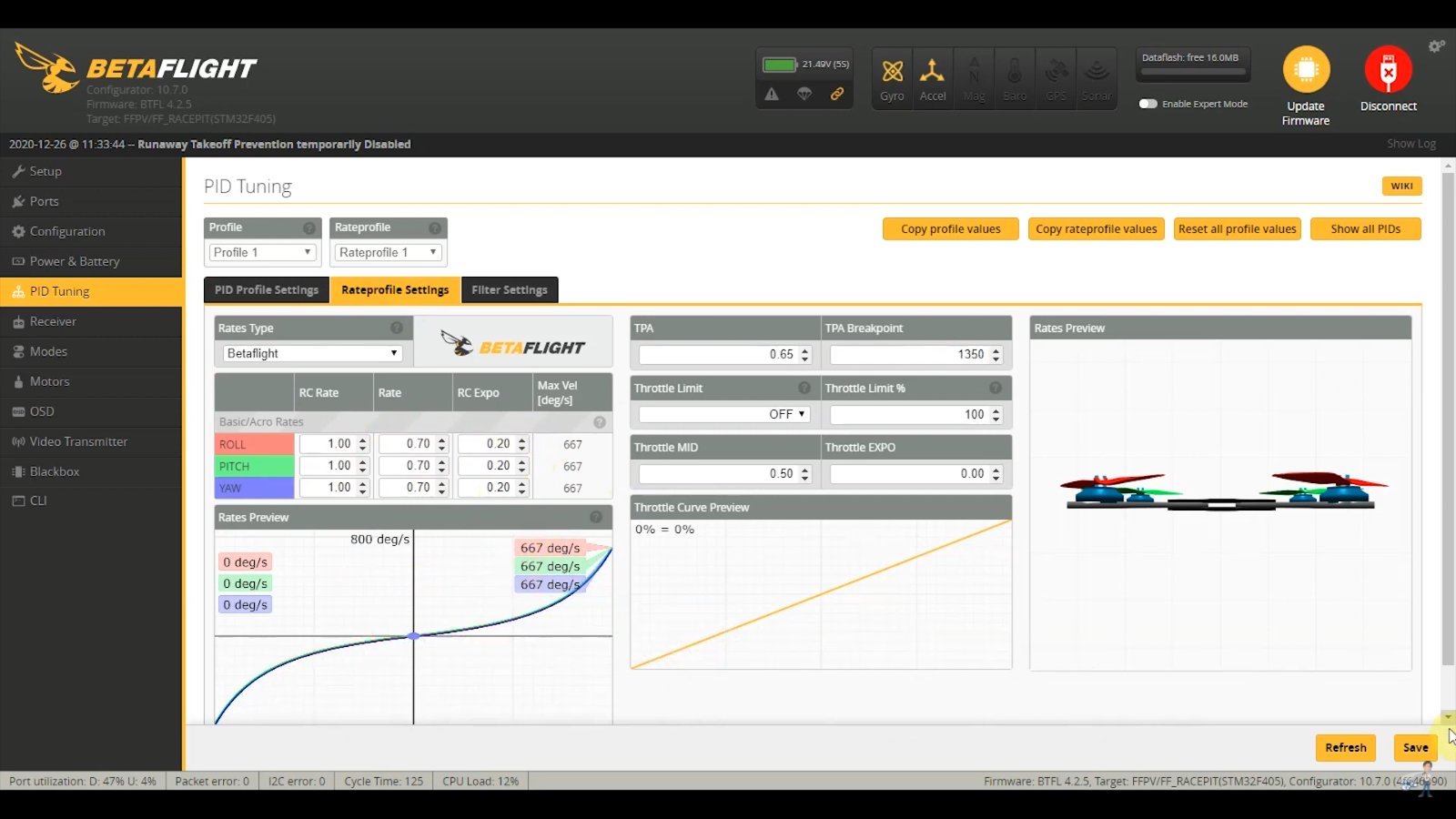Image resolution: width=1456 pixels, height=819 pixels.
Task: Click Copy rateprofile values button
Action: (1097, 229)
